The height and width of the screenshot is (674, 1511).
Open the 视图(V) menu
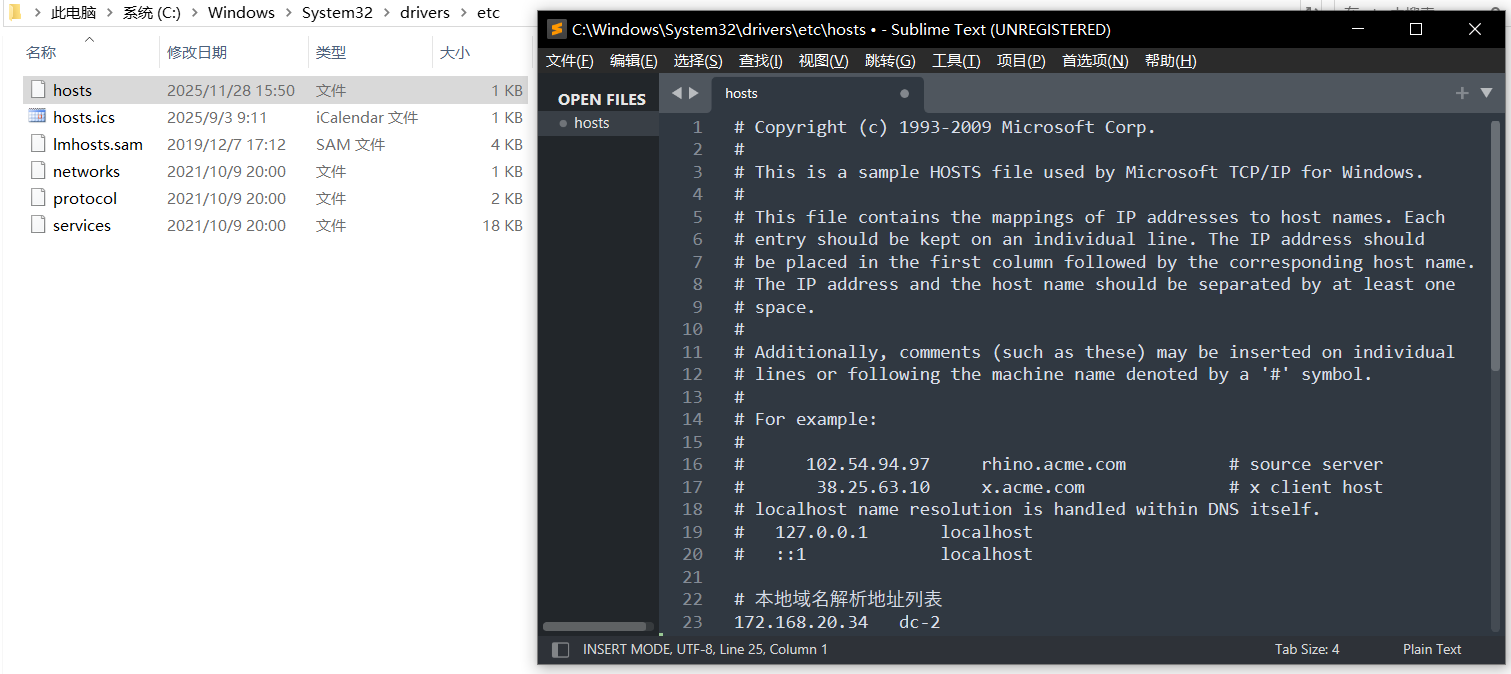coord(824,61)
